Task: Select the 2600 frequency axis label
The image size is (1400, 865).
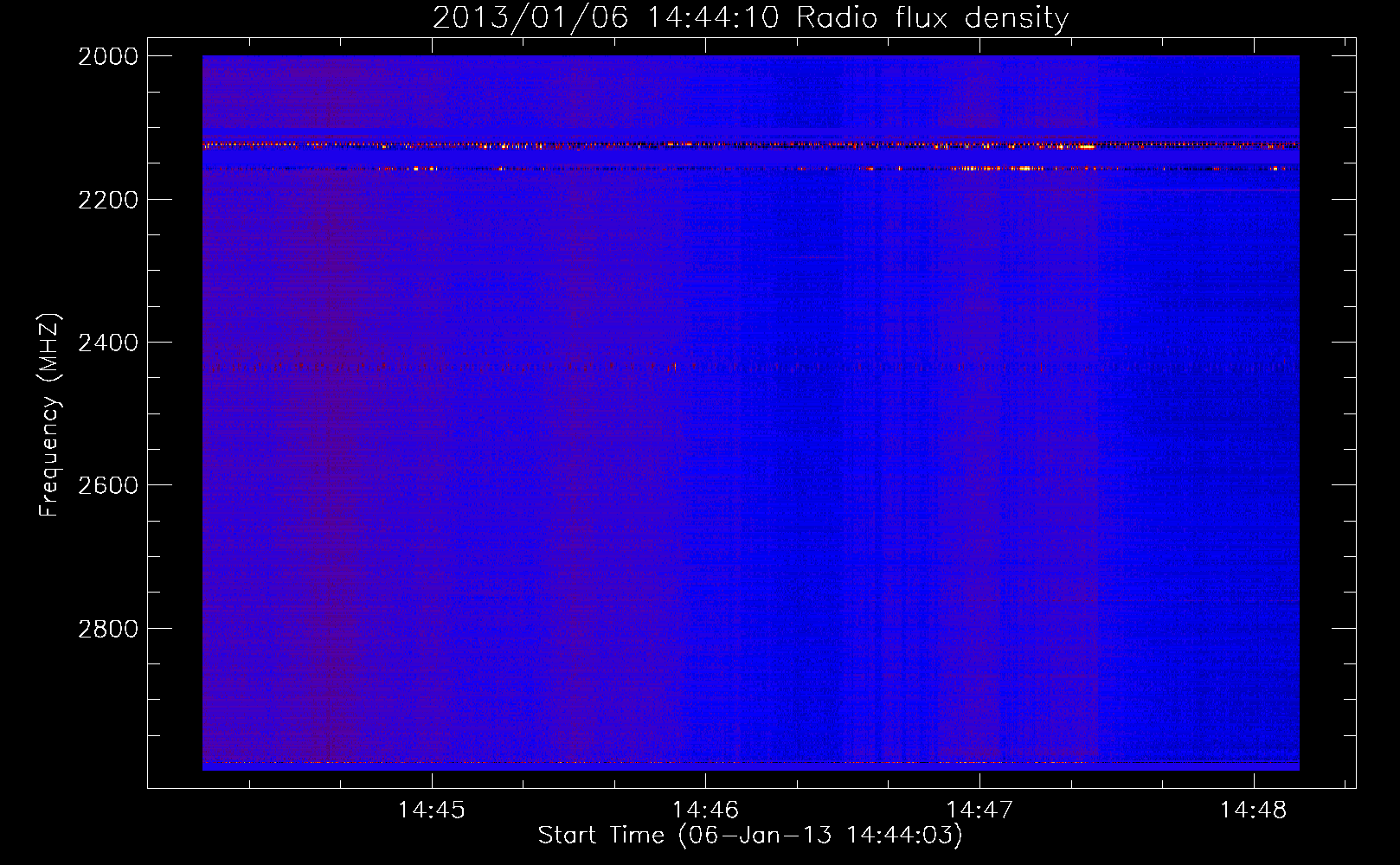Action: click(x=108, y=485)
